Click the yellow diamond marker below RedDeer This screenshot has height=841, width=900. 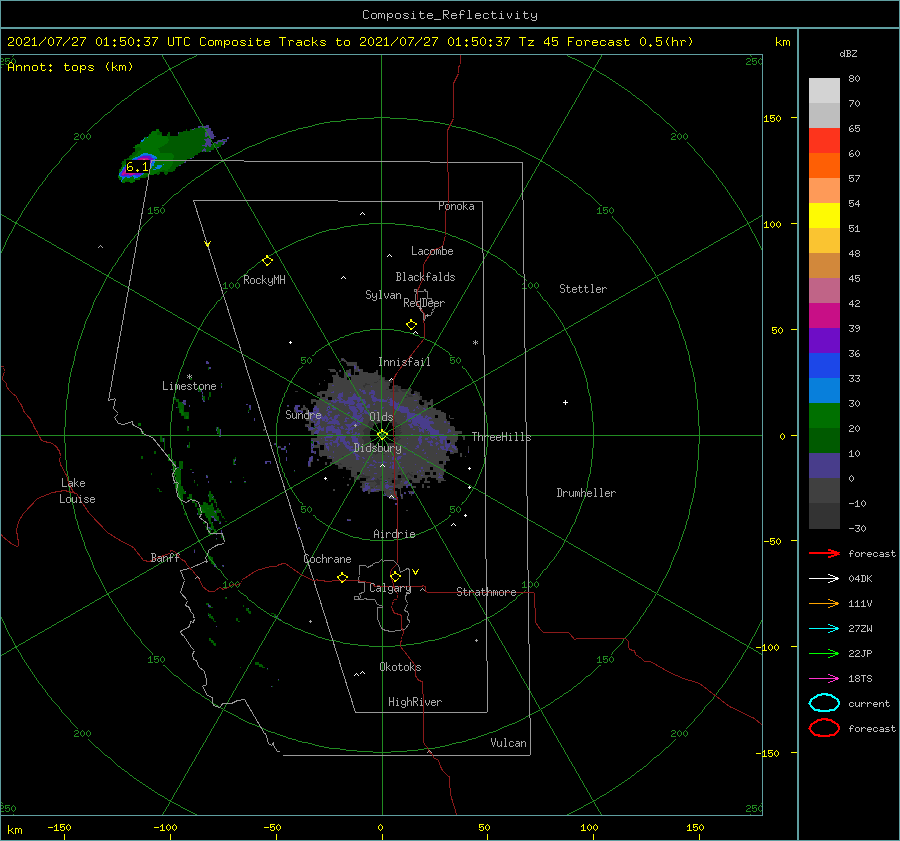411,325
